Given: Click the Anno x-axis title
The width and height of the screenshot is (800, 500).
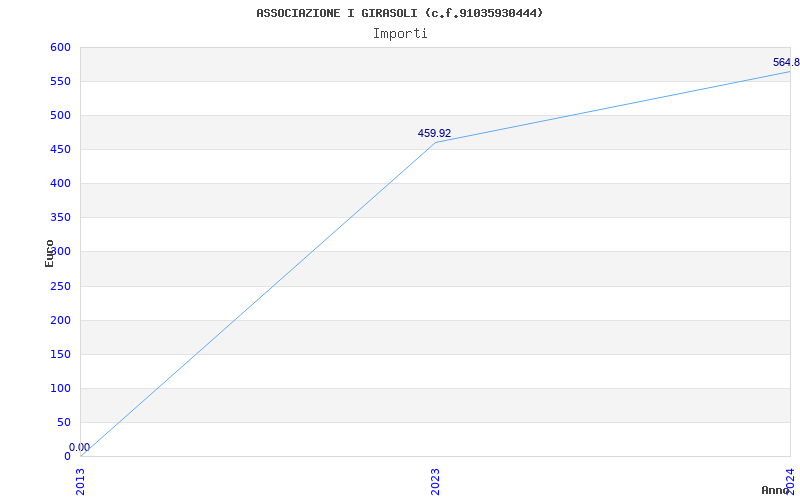Looking at the screenshot, I should coord(775,490).
